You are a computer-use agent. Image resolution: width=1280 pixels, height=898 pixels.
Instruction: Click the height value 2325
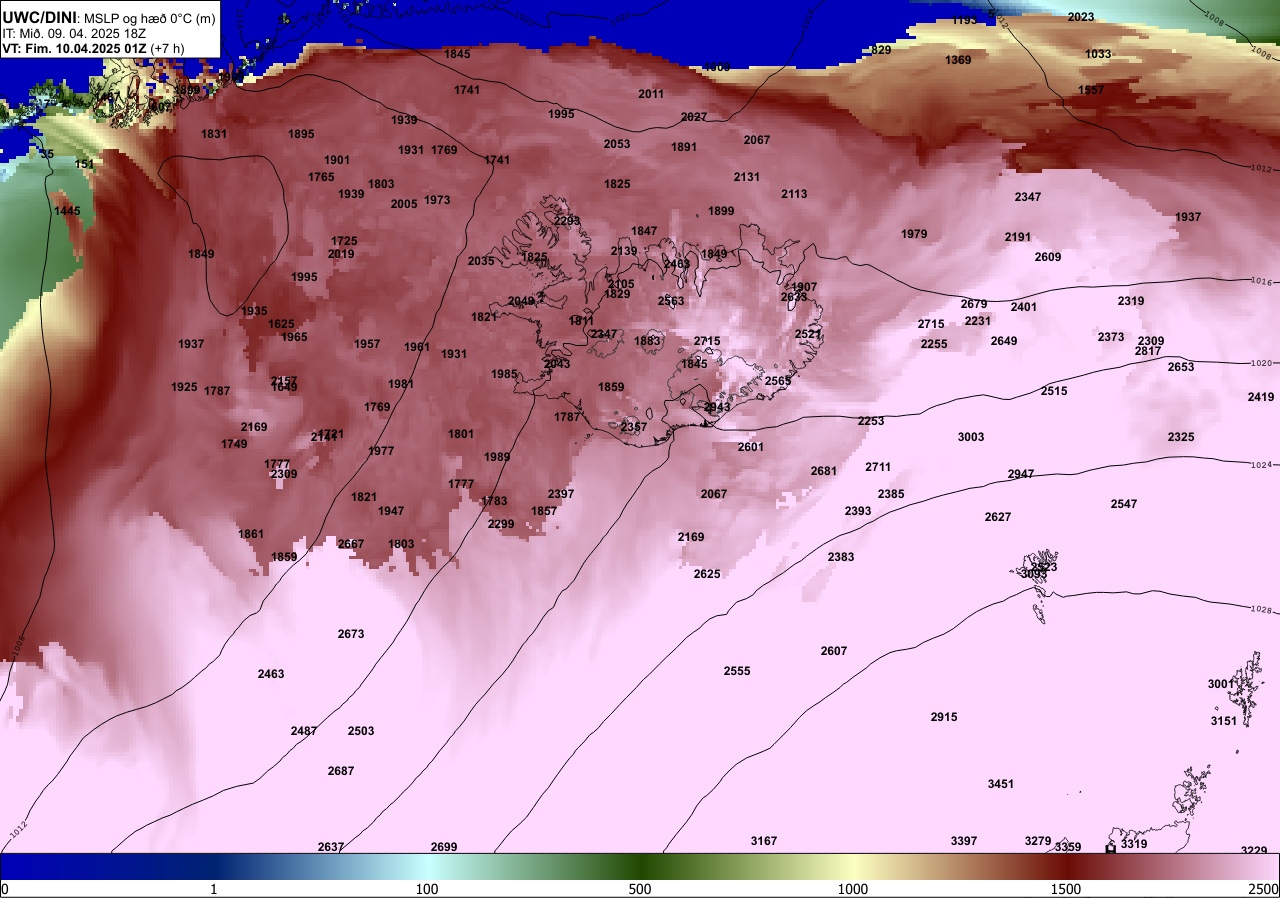coord(1181,437)
